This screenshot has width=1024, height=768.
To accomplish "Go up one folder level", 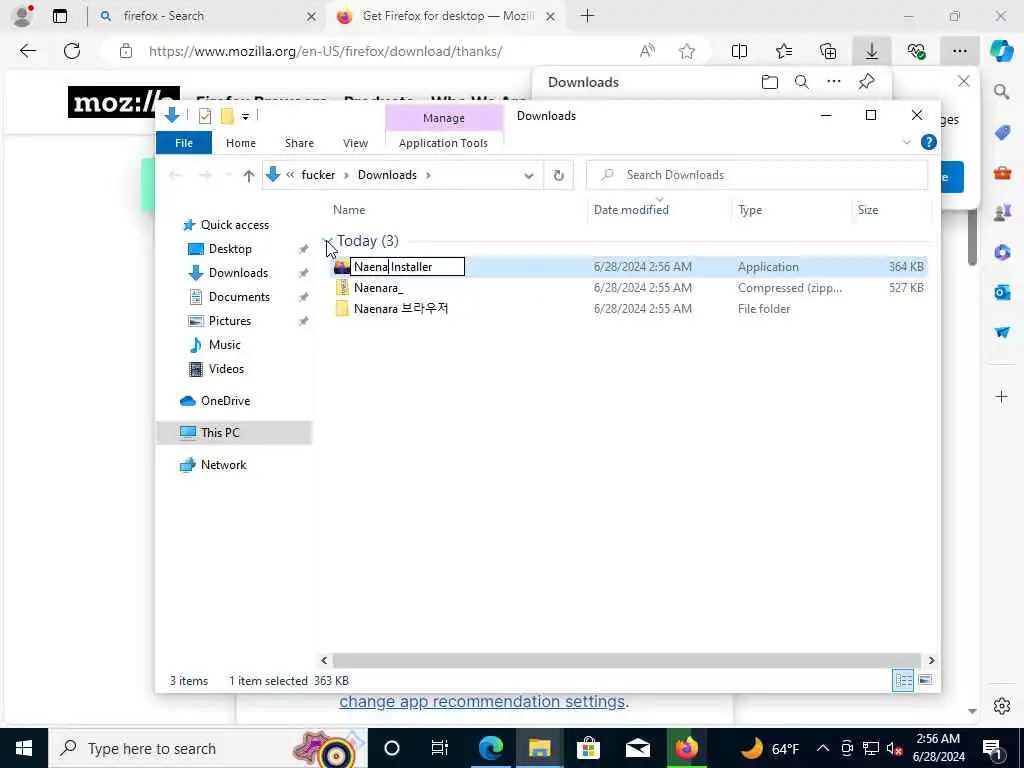I will 248,175.
